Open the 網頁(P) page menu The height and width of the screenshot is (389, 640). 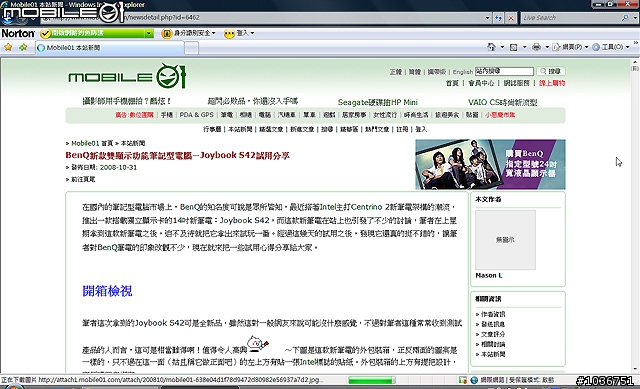[x=571, y=47]
